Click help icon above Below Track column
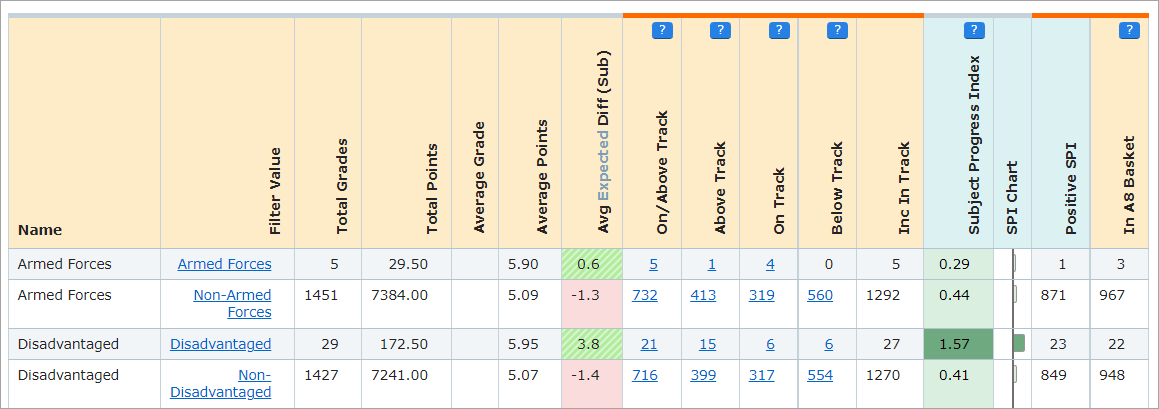The width and height of the screenshot is (1159, 409). (837, 31)
